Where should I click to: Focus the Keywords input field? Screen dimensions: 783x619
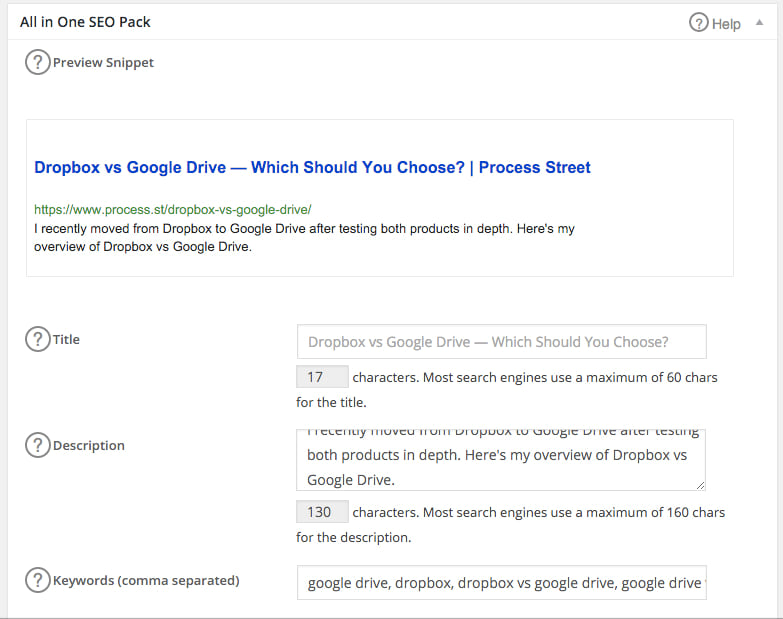coord(501,583)
